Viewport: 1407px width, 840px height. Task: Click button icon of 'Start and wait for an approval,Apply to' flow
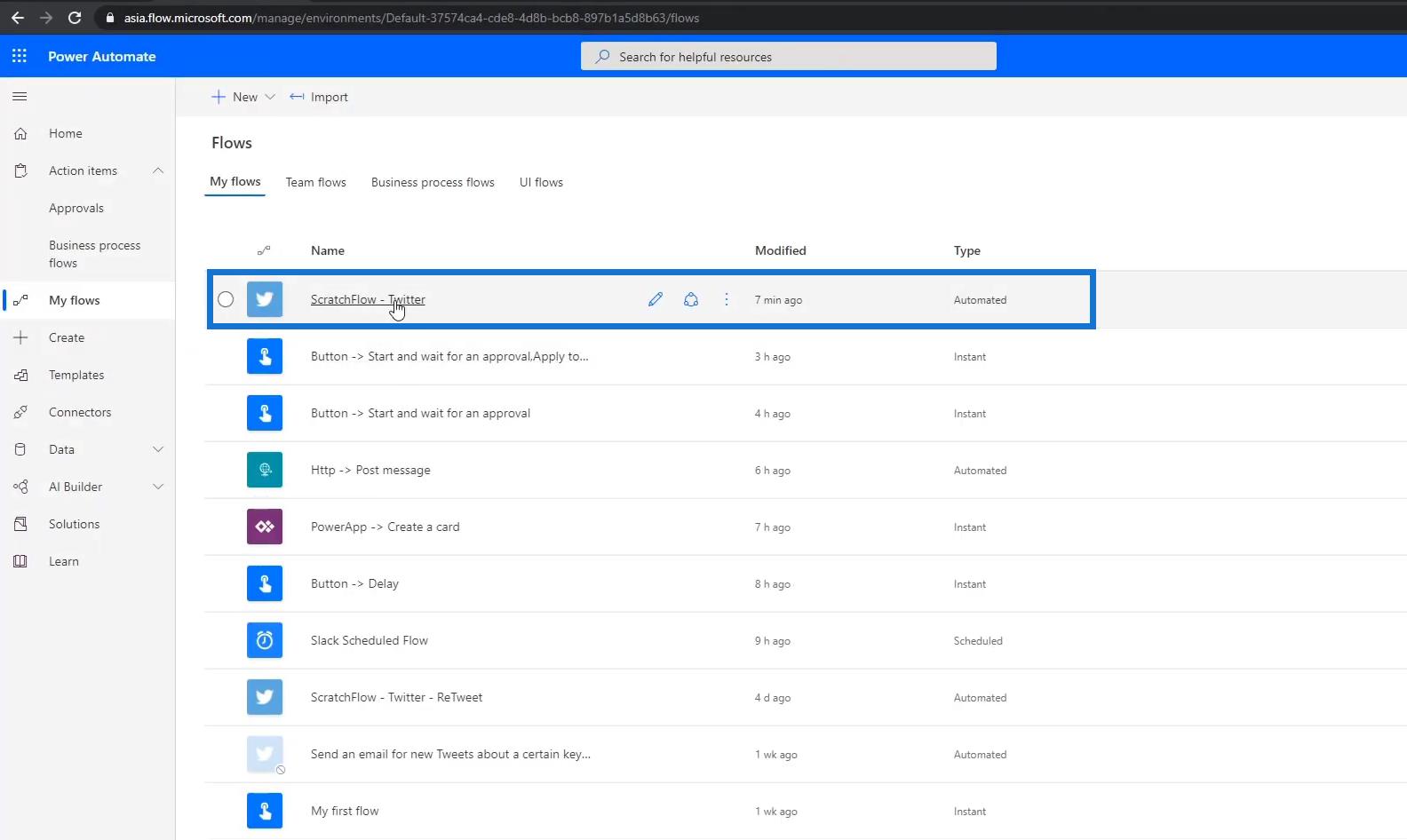[x=265, y=356]
